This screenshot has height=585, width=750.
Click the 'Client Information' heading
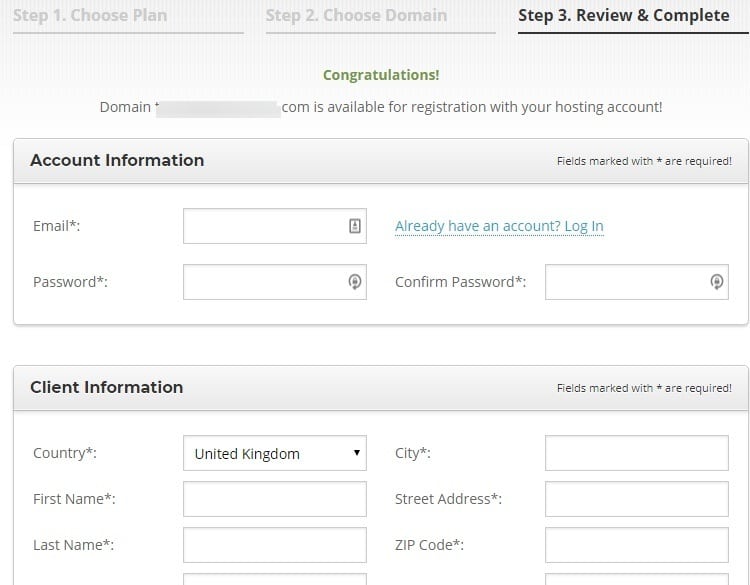click(x=107, y=387)
